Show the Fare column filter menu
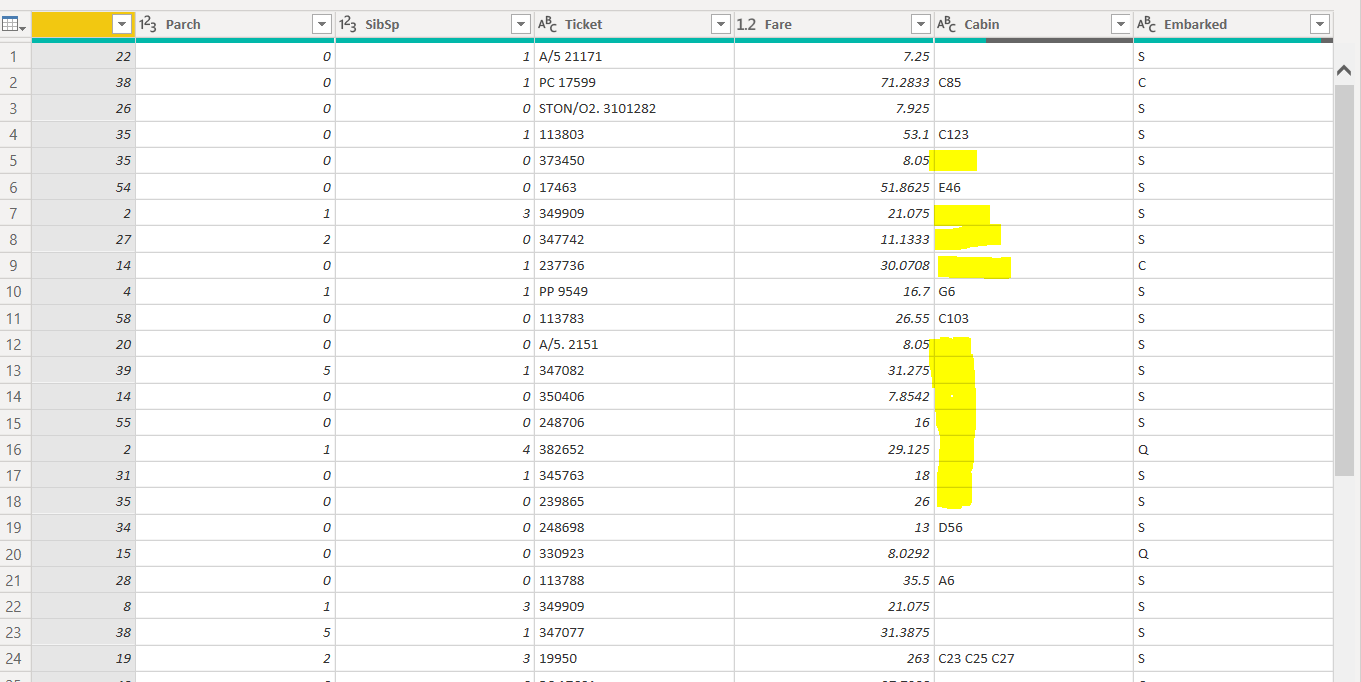 pyautogui.click(x=920, y=24)
